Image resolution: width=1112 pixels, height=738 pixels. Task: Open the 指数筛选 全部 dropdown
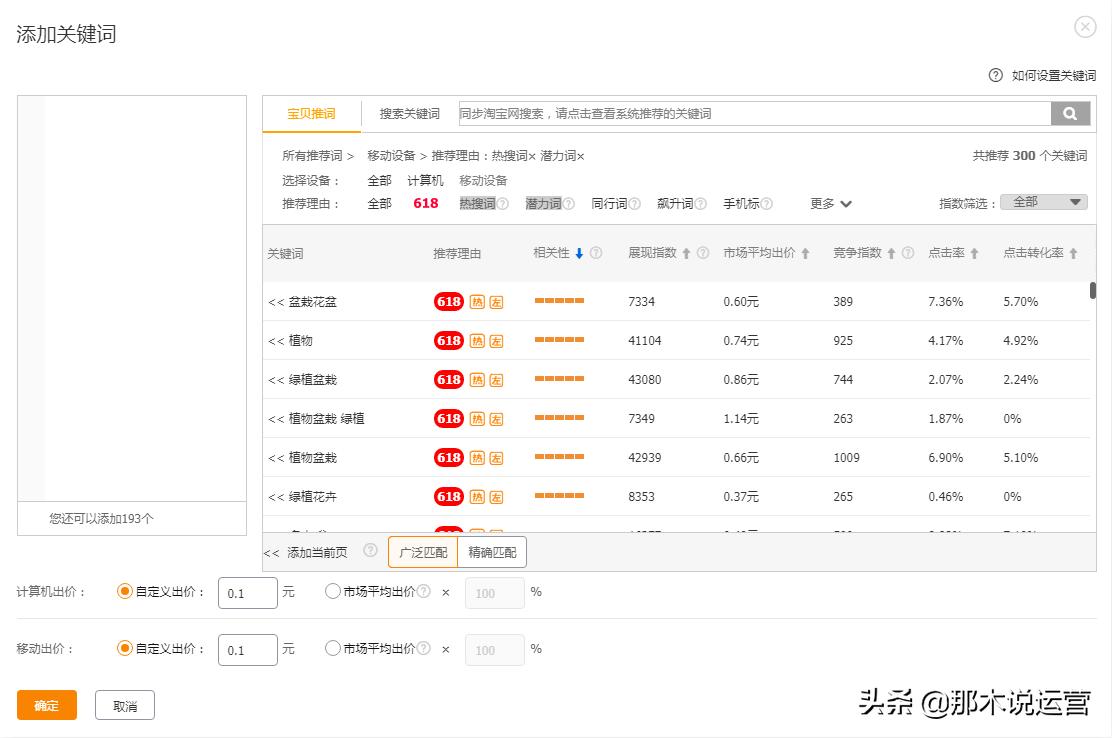(1043, 202)
